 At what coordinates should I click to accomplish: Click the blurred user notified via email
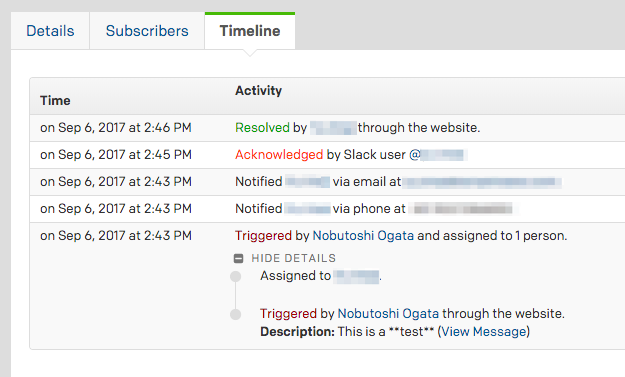coord(307,182)
